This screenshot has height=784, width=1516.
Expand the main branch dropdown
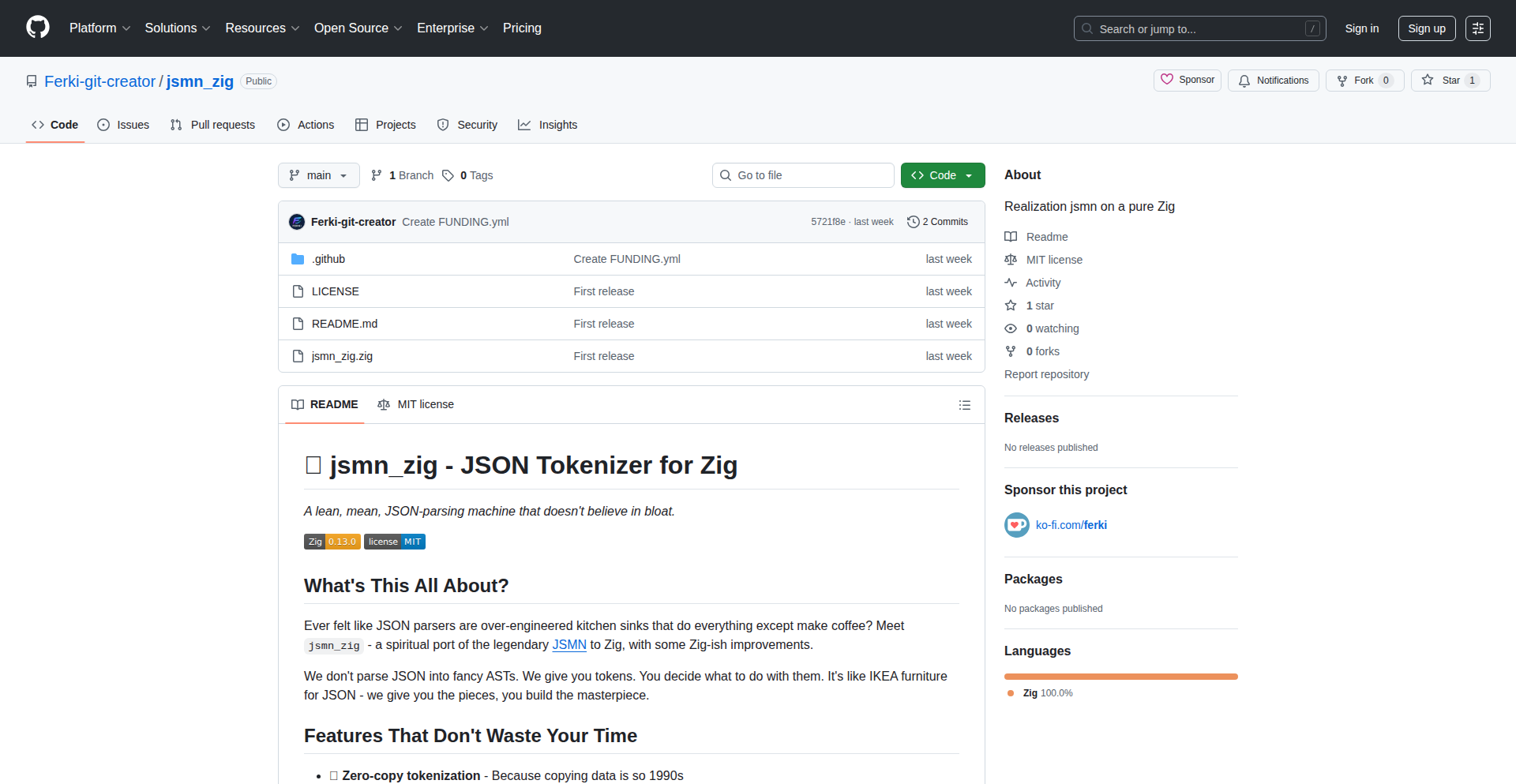tap(318, 175)
